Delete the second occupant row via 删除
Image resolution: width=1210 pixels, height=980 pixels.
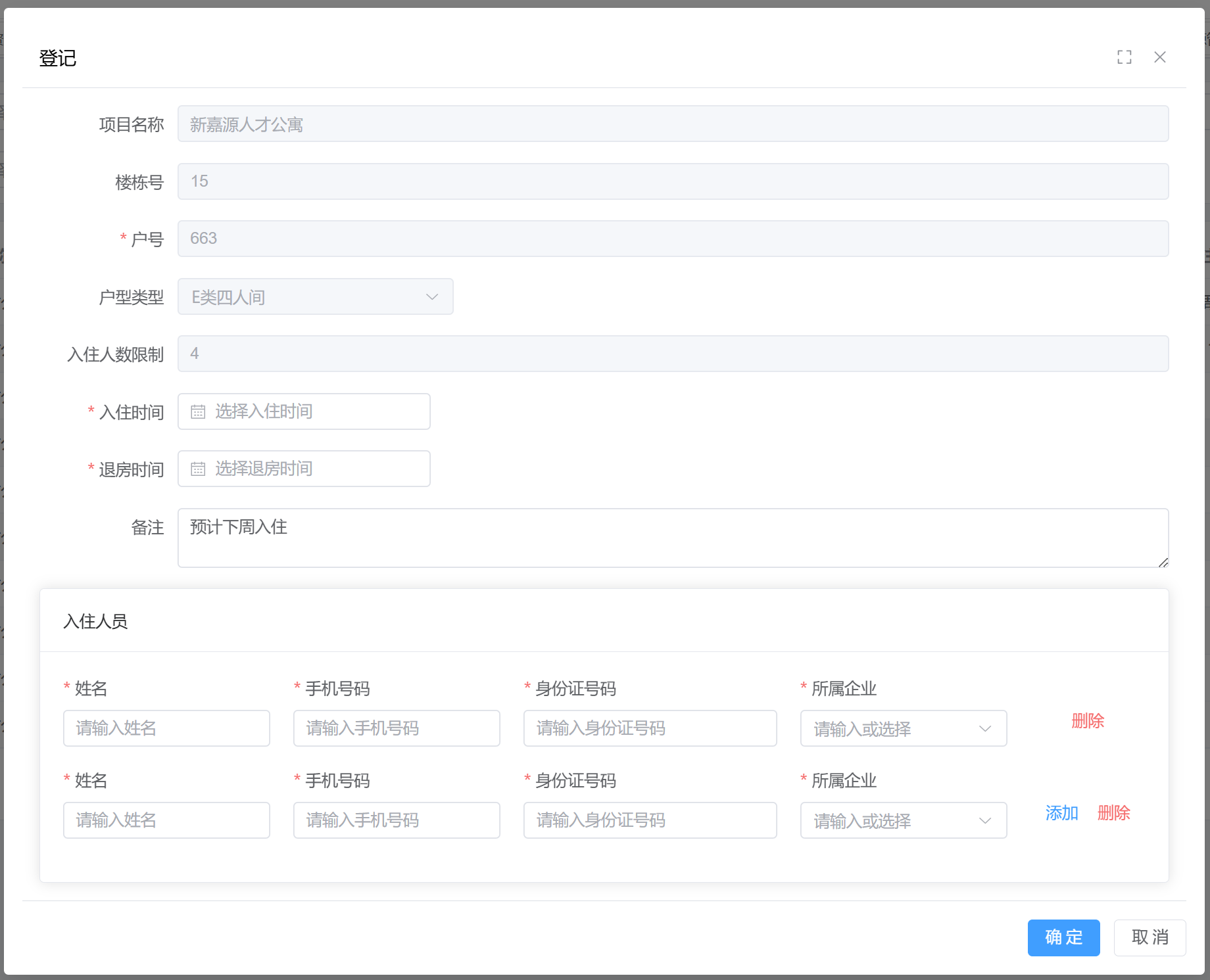tap(1113, 813)
